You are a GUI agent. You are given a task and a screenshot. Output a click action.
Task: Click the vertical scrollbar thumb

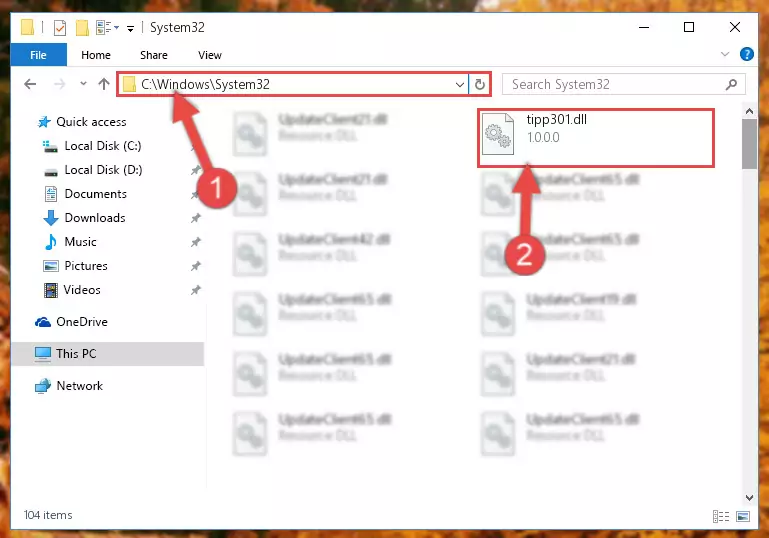(x=749, y=144)
